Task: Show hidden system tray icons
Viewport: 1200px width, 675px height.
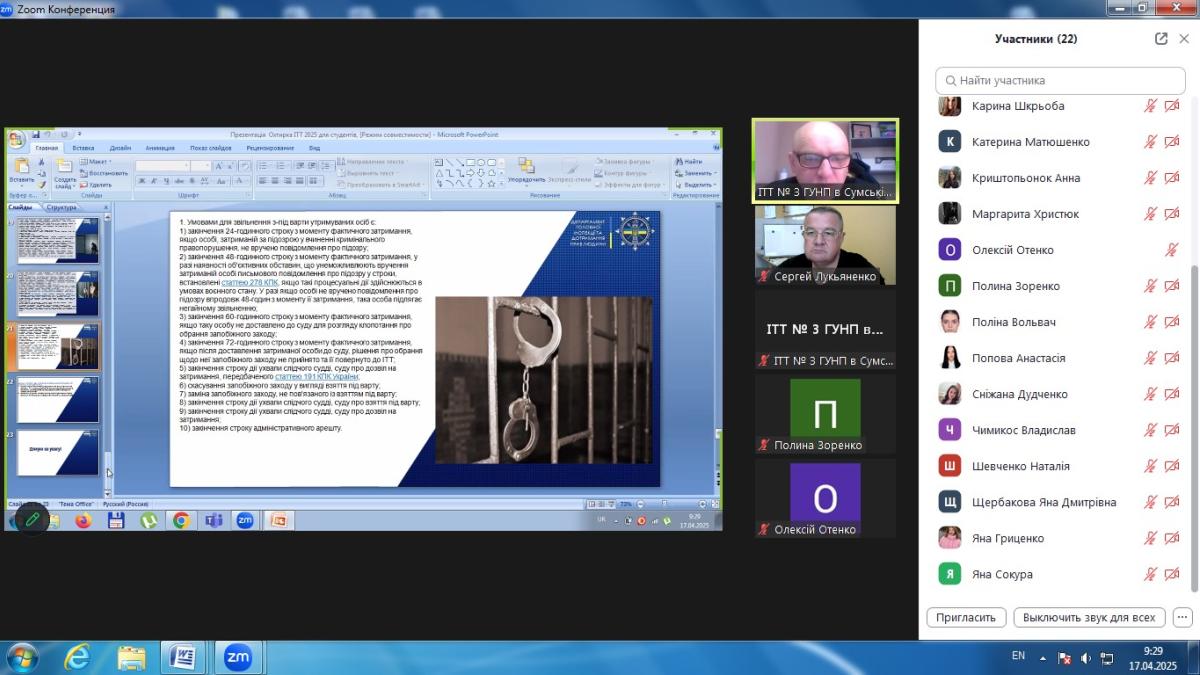Action: [x=1043, y=657]
